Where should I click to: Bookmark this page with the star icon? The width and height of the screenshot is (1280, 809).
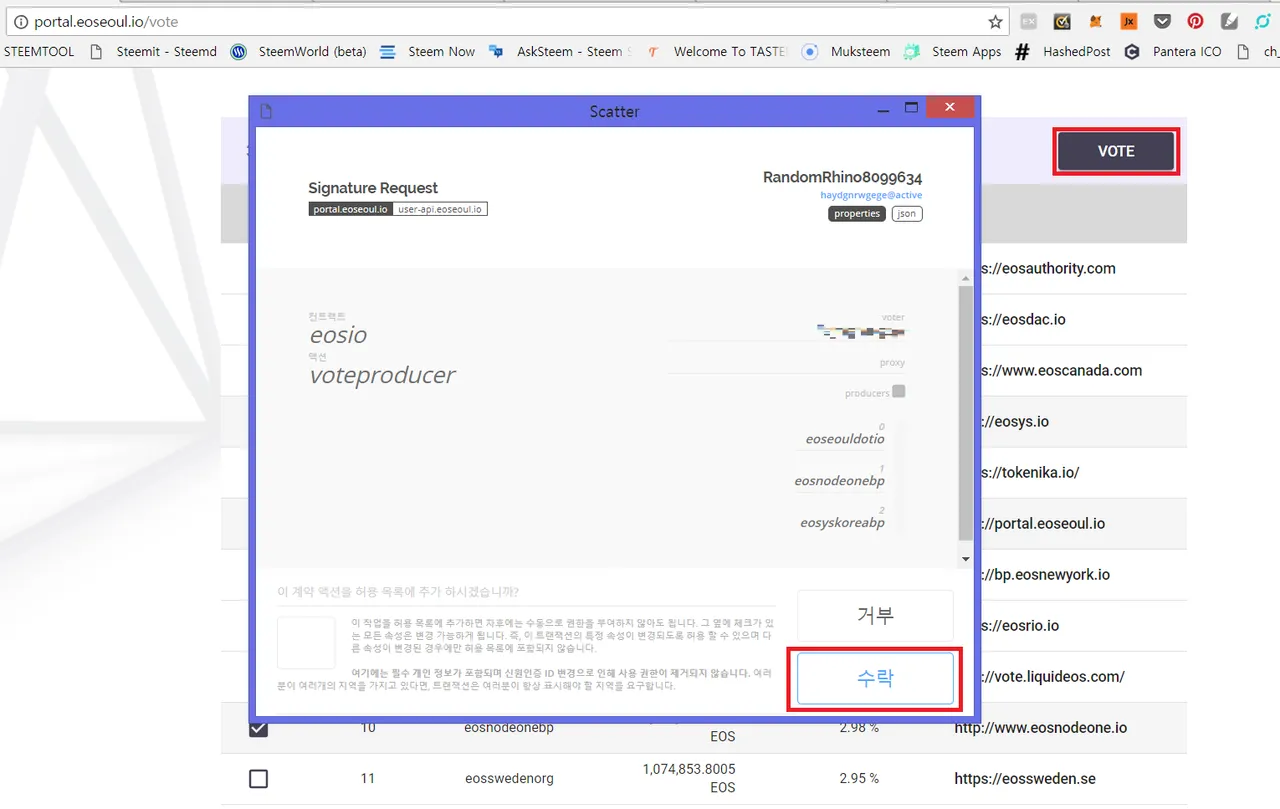tap(995, 21)
